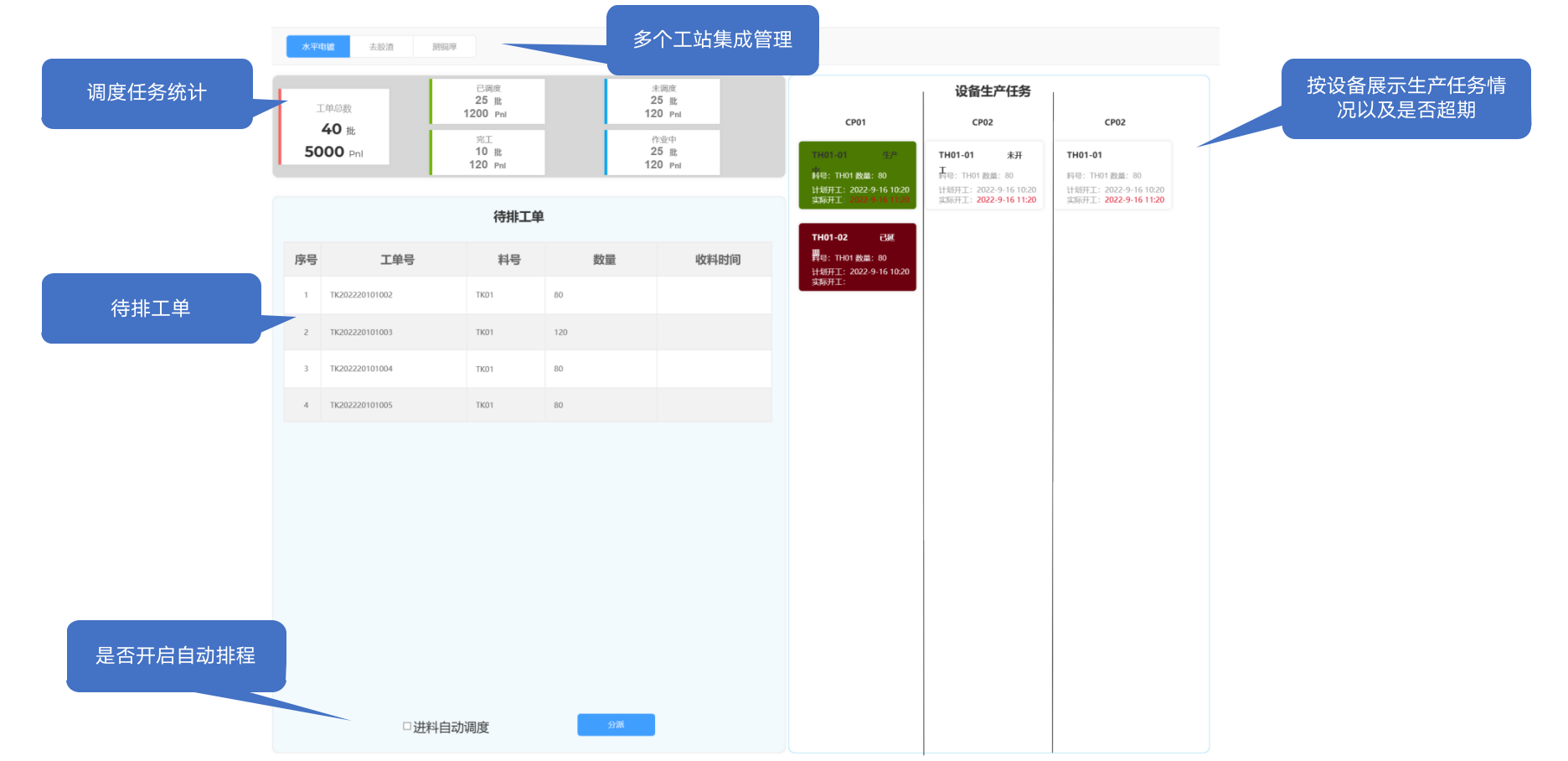Screen dimensions: 1568x761
Task: Open the 去胶渣 workstation tab
Action: [381, 47]
